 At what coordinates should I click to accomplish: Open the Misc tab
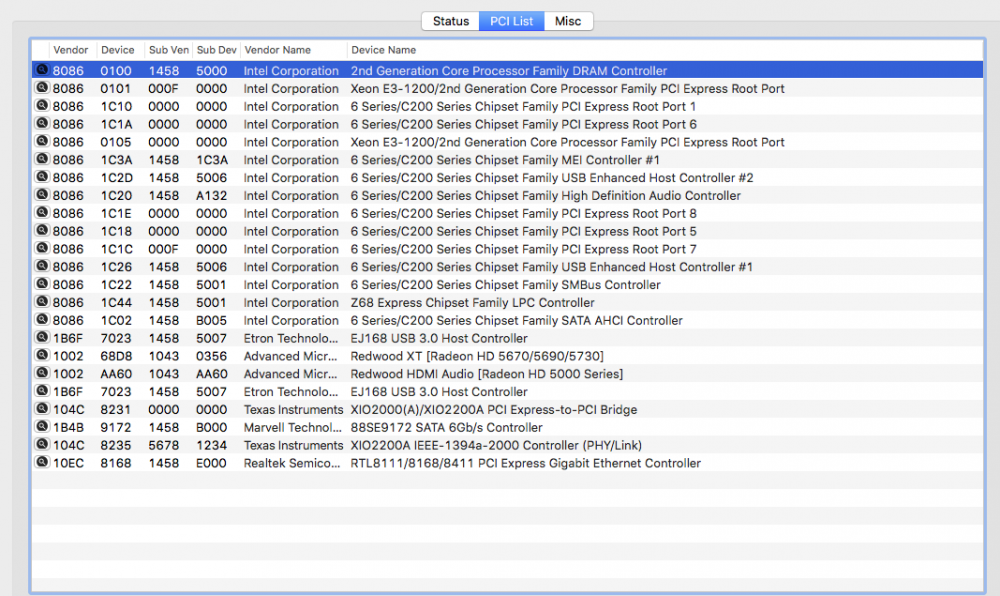tap(568, 21)
